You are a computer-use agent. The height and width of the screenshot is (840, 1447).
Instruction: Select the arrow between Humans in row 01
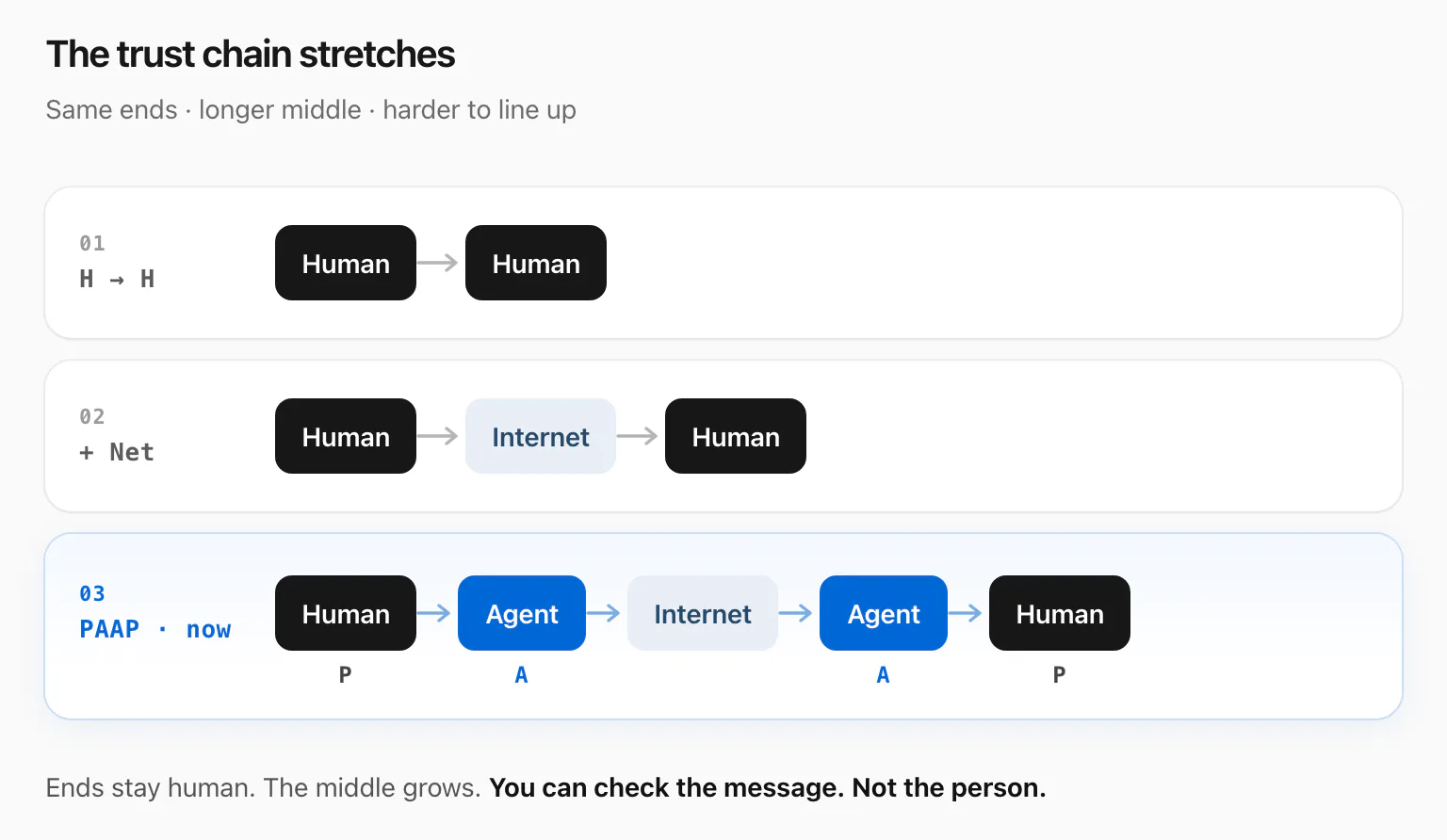438,263
